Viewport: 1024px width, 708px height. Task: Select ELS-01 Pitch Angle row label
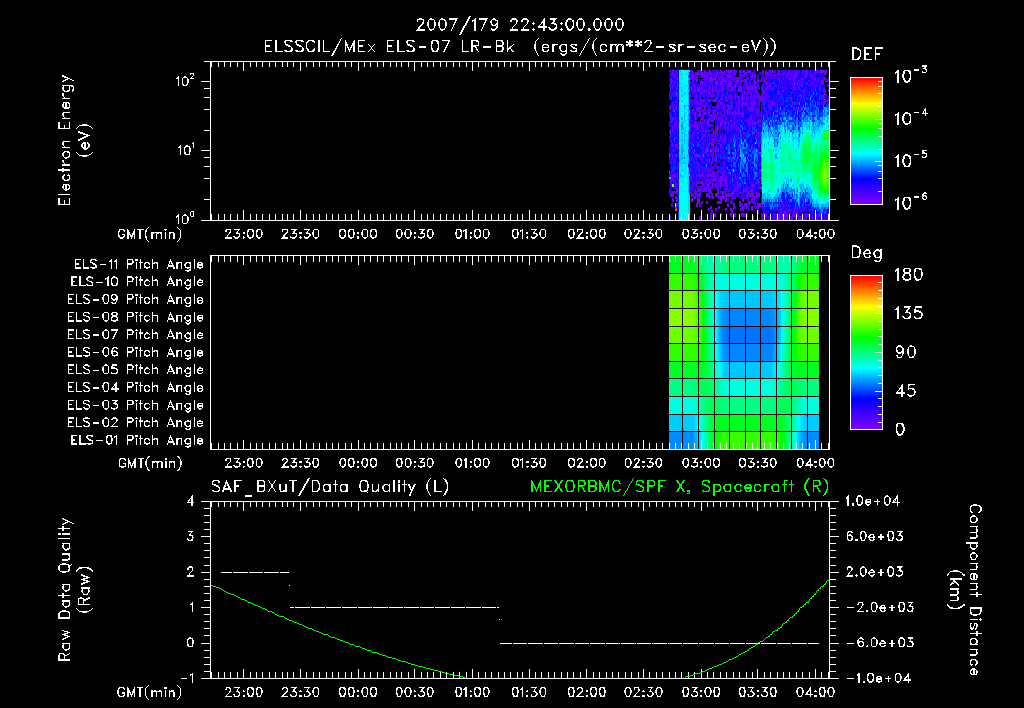(x=137, y=441)
